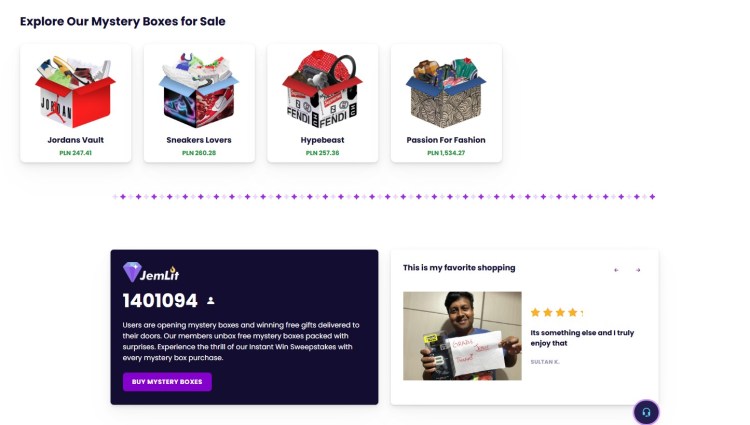Click the Sneakers Lovers title
Image resolution: width=750 pixels, height=425 pixels.
tap(198, 140)
